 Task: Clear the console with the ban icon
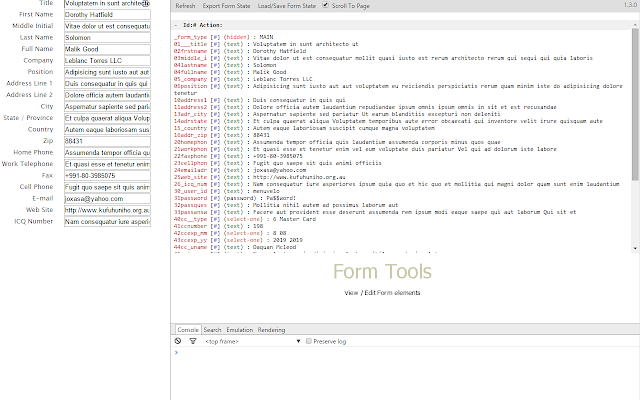click(178, 341)
